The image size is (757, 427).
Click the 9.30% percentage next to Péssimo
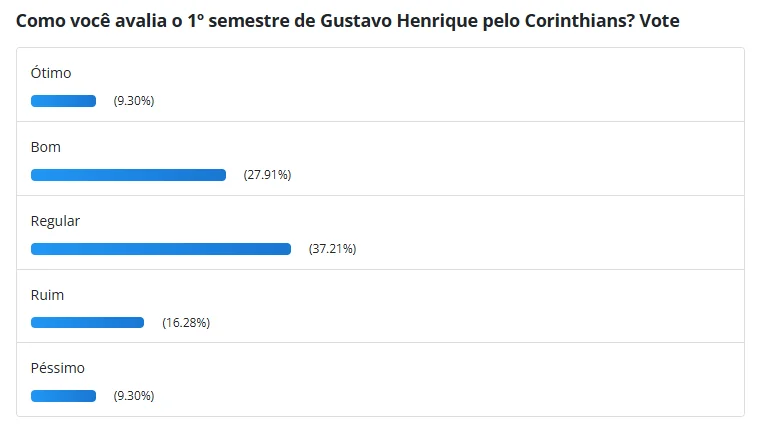point(134,396)
